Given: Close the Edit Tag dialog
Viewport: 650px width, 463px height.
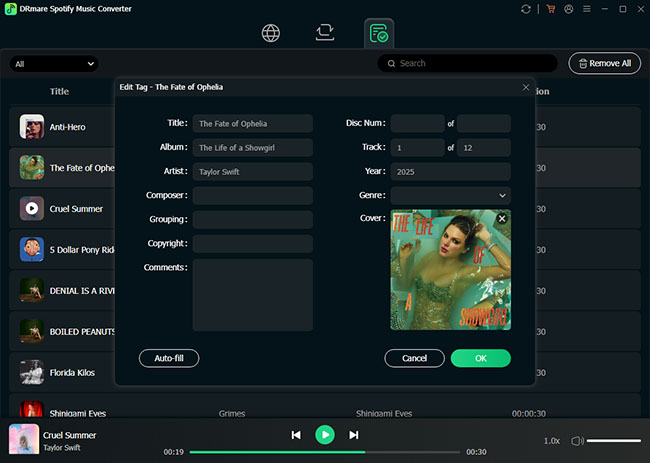Looking at the screenshot, I should click(x=526, y=87).
